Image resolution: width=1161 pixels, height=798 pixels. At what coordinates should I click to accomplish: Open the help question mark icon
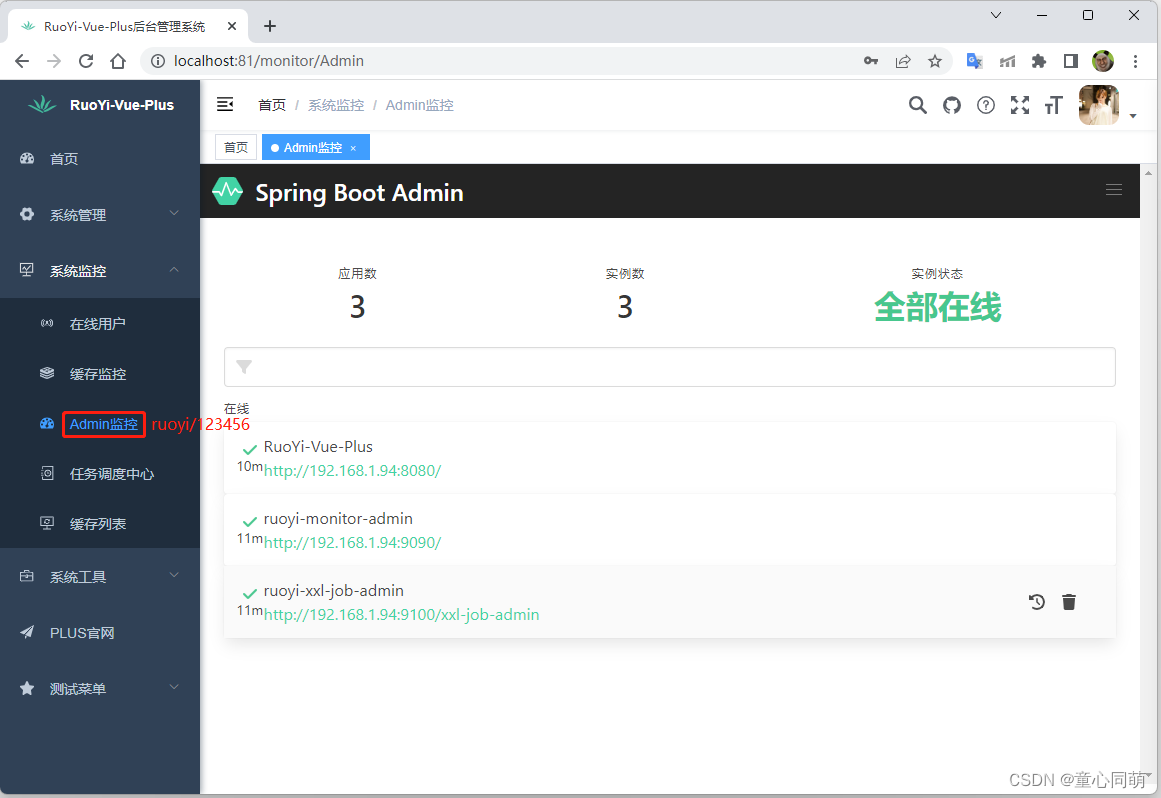pos(986,105)
